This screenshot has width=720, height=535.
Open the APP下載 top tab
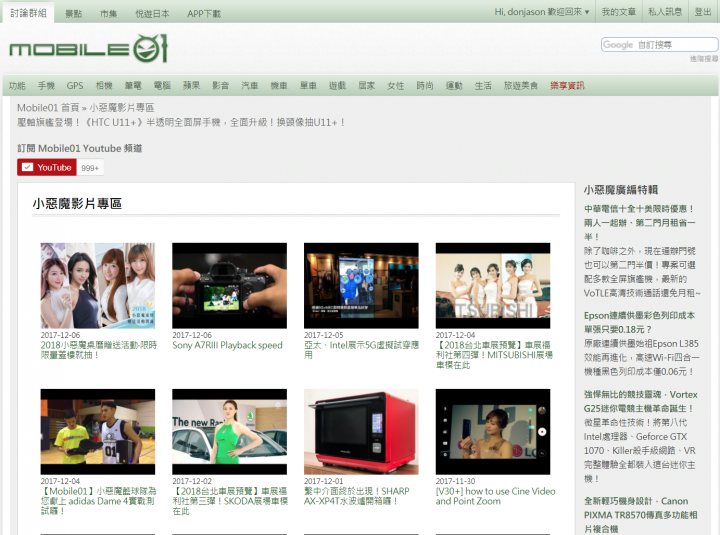pyautogui.click(x=204, y=14)
